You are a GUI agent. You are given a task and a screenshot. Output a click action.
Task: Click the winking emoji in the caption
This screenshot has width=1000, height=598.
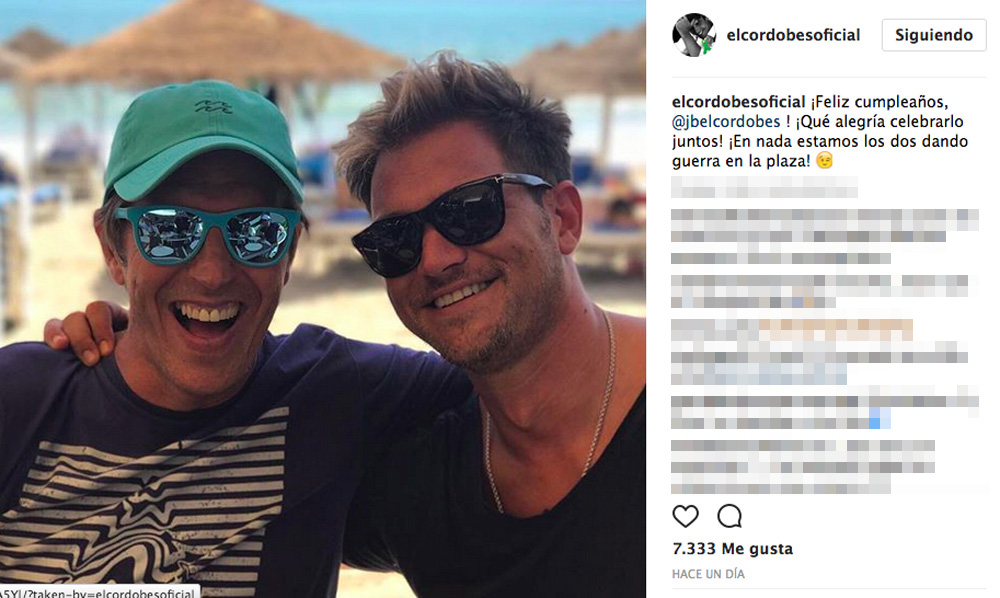(824, 161)
